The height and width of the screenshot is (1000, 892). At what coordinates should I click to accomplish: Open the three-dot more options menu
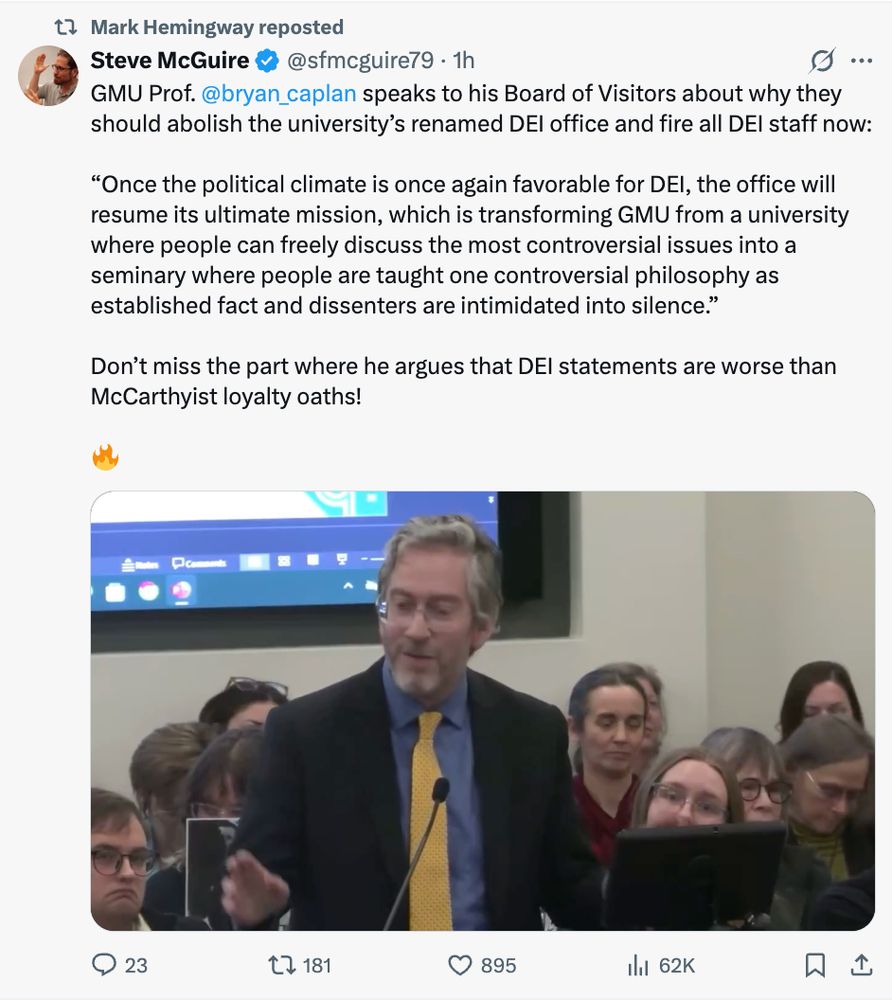click(861, 61)
